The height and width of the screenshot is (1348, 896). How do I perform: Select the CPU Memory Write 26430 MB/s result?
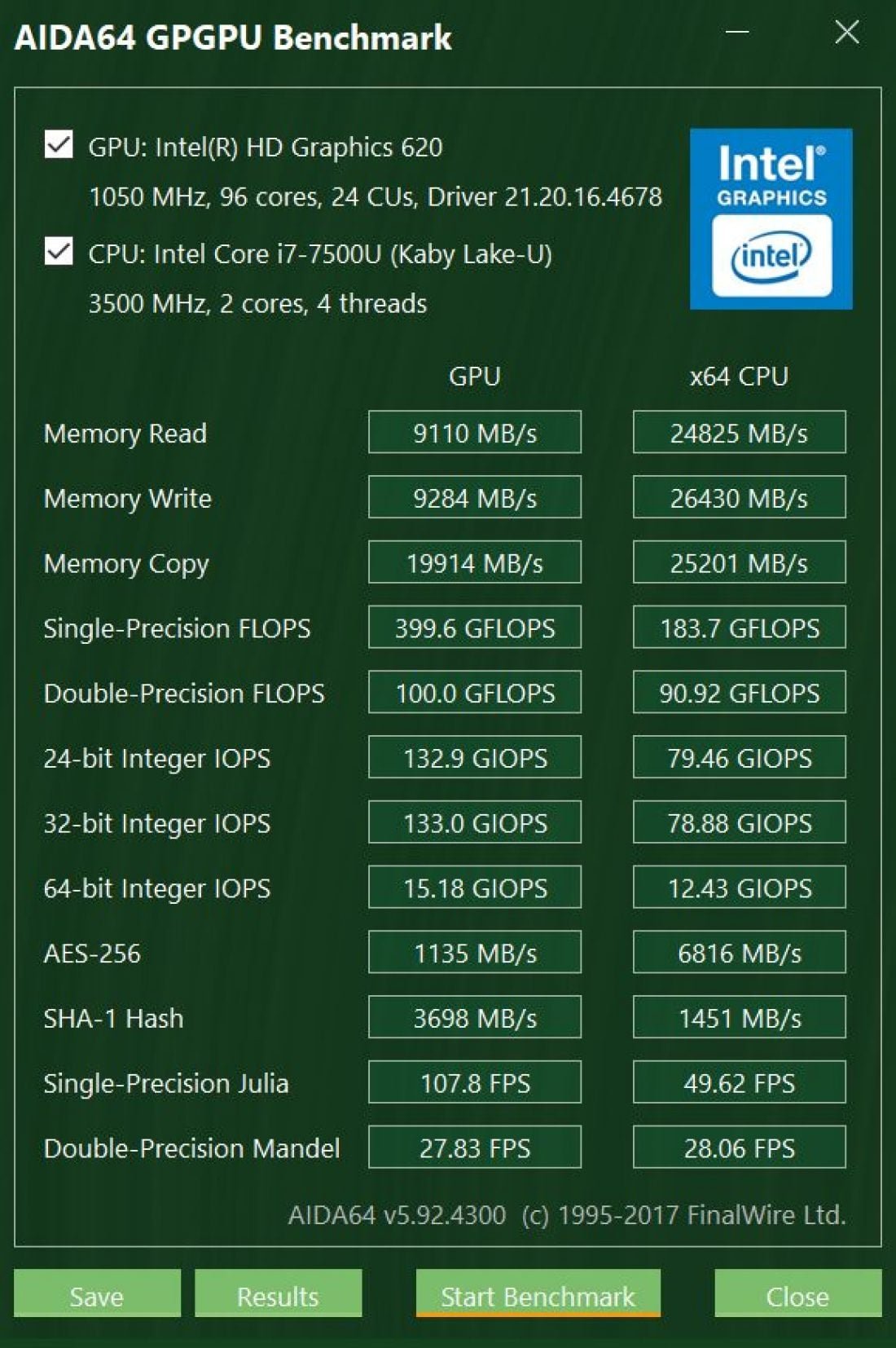pyautogui.click(x=739, y=497)
